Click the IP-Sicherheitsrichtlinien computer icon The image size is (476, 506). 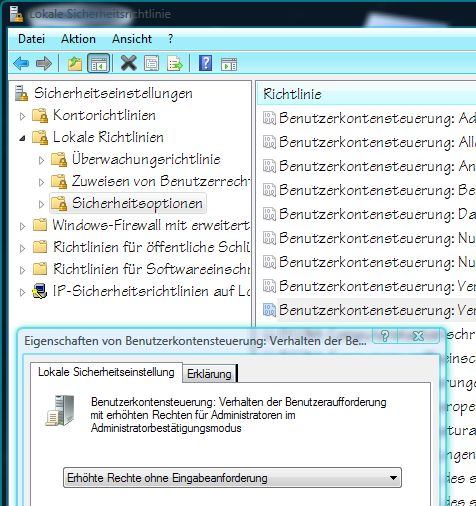[x=40, y=291]
